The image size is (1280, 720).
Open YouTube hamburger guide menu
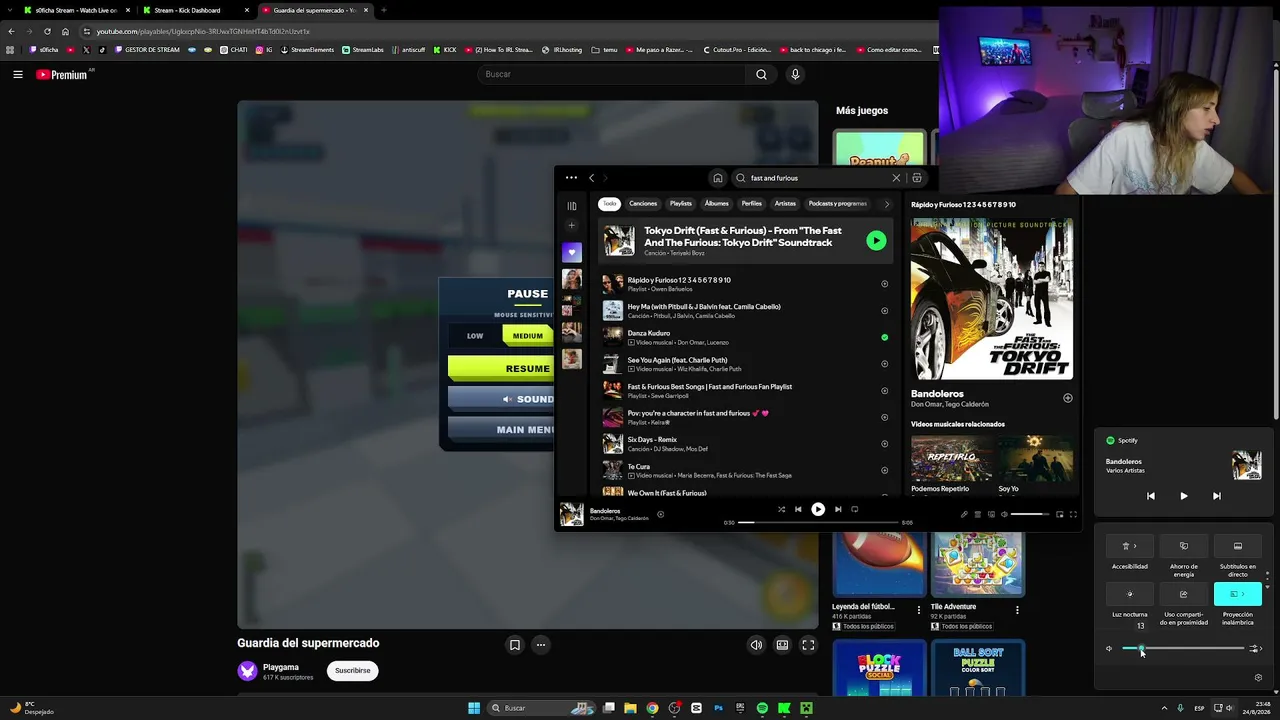17,74
